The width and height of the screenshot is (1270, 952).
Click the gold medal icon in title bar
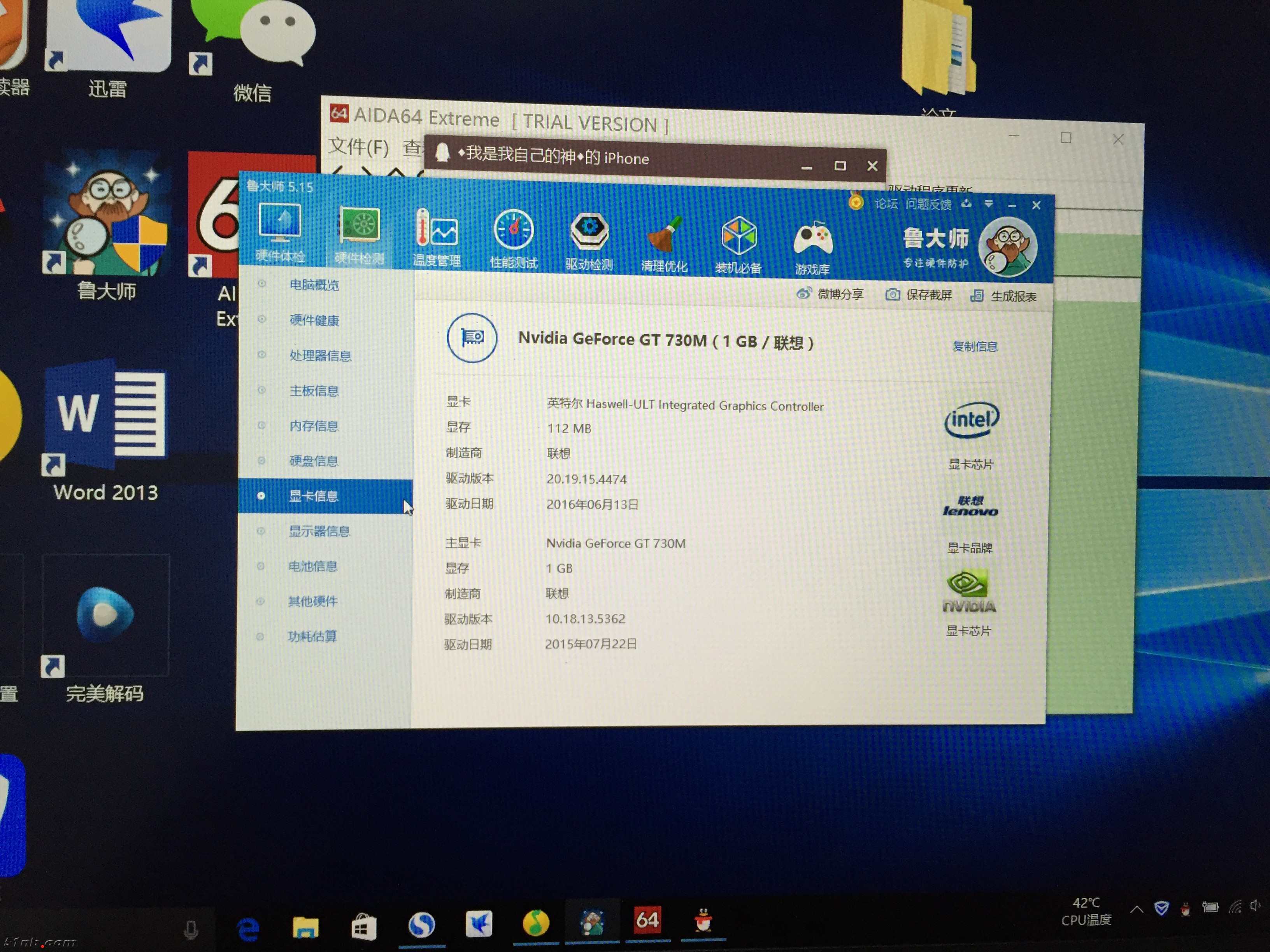coord(856,201)
